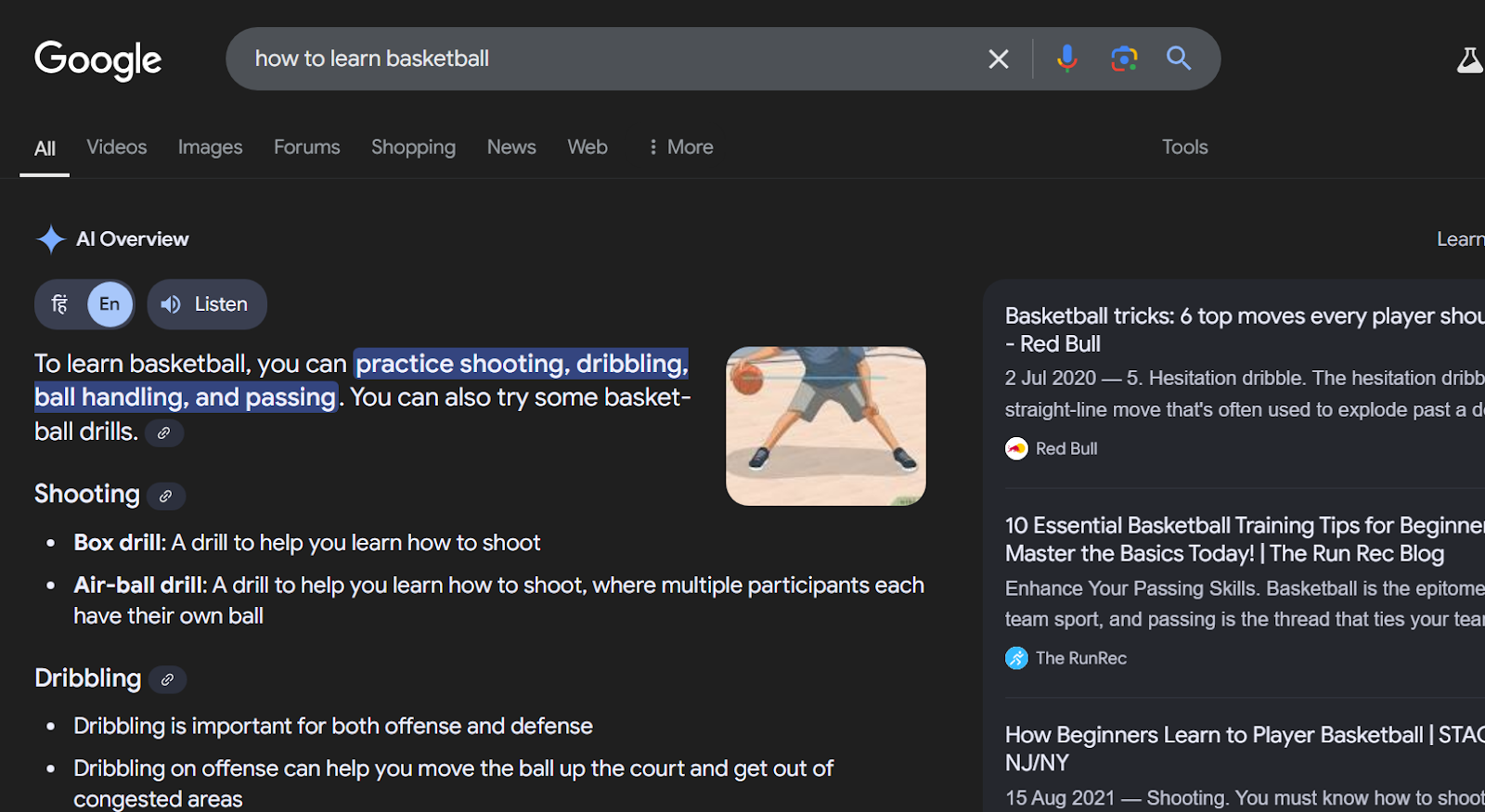Click the magnifying glass search button
This screenshot has height=812, width=1485.
pos(1179,58)
